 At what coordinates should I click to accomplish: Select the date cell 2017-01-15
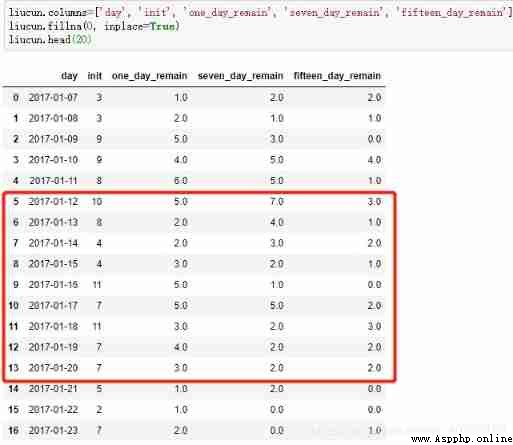tap(53, 264)
